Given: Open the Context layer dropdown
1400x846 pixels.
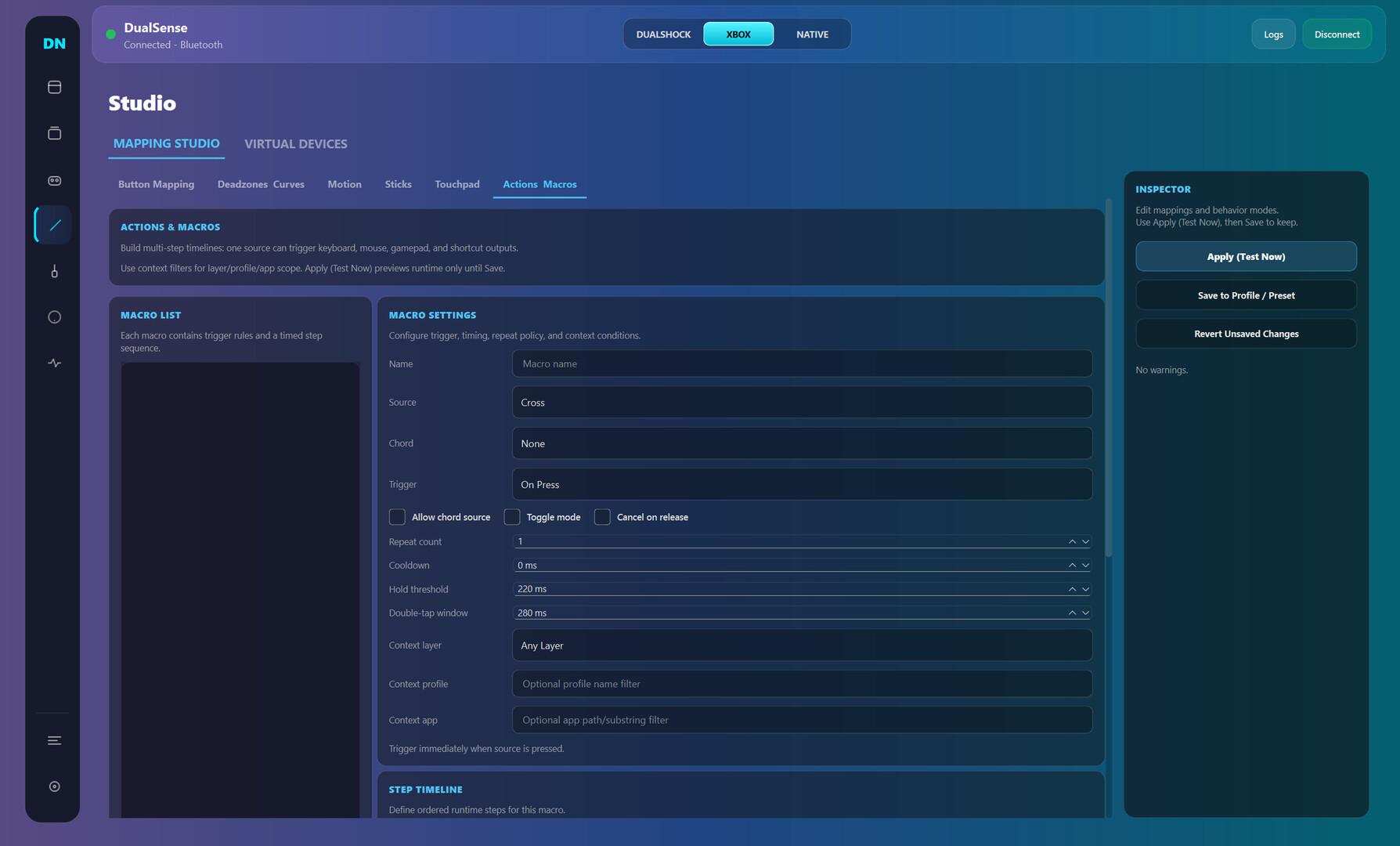Looking at the screenshot, I should point(801,645).
